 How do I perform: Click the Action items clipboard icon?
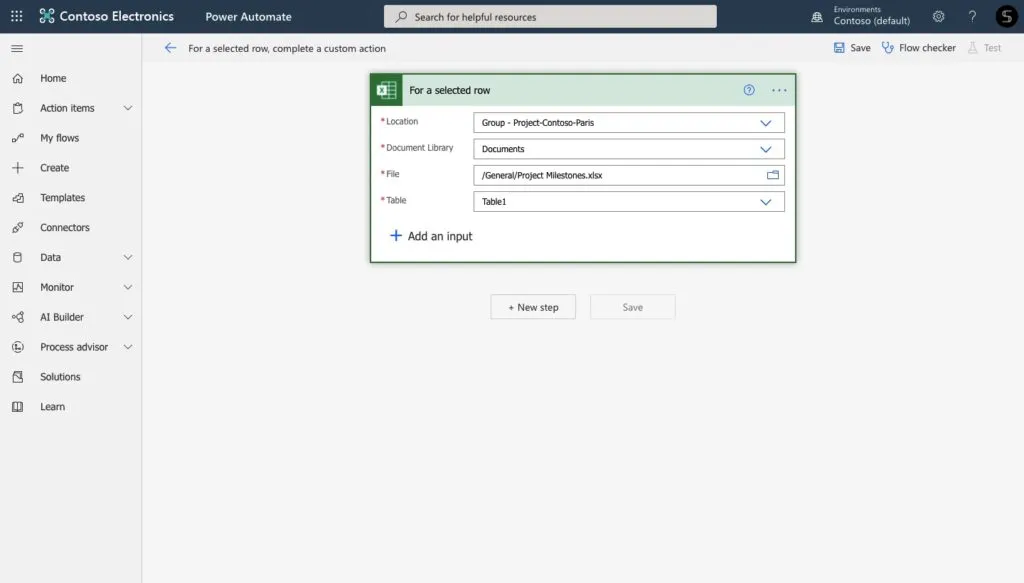point(18,108)
